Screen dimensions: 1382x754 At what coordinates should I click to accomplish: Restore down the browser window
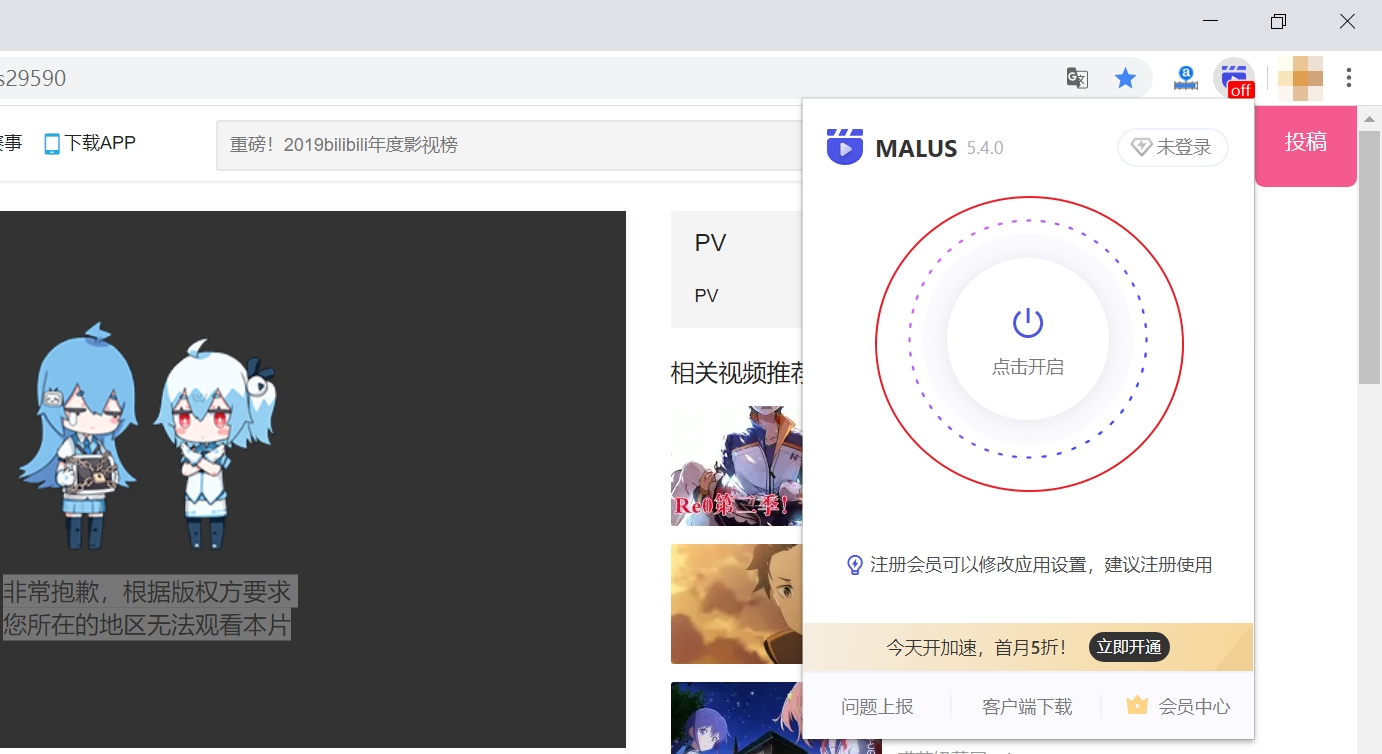1279,21
